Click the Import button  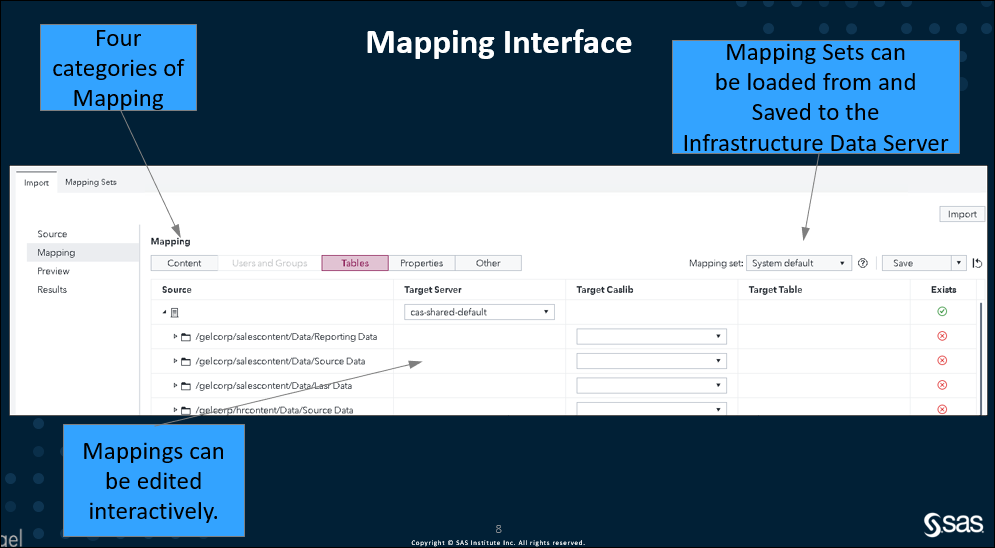(962, 214)
